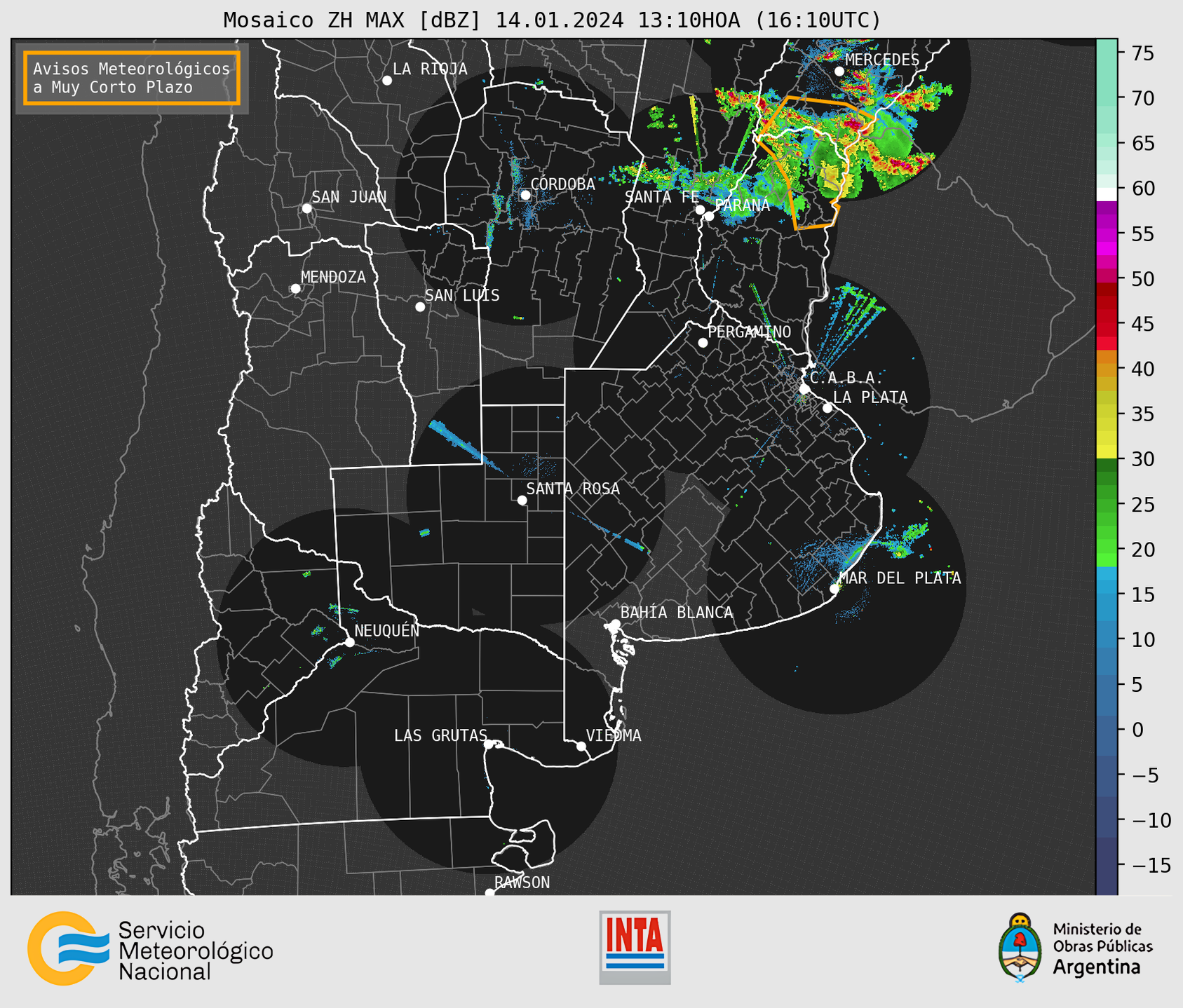Click the La Rioja city marker dot

(387, 81)
